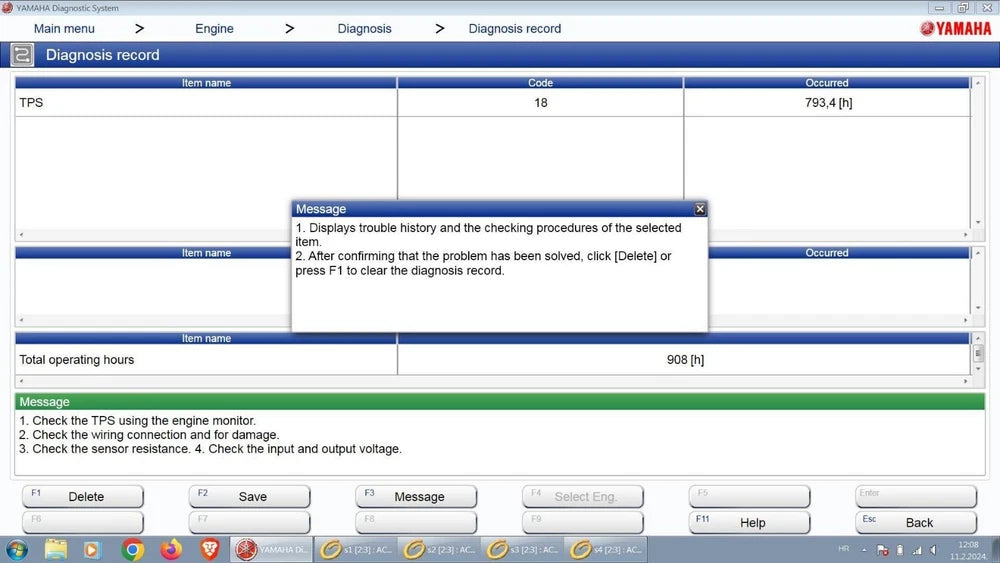Screen dimensions: 1000x563
Task: Close the Message popup dialog
Action: (700, 209)
